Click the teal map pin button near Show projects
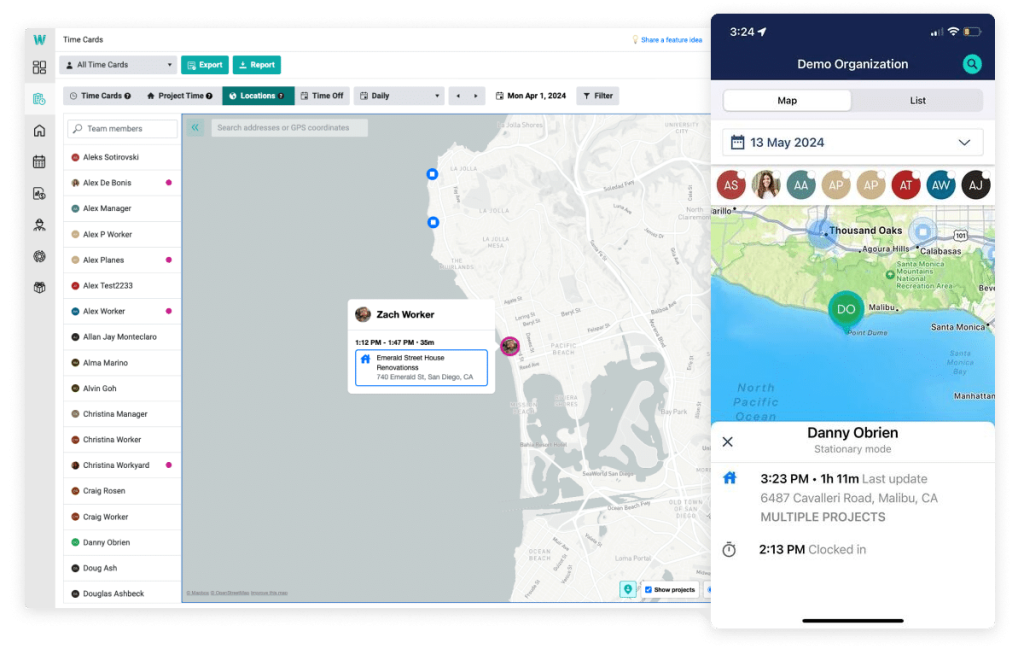 (x=627, y=590)
